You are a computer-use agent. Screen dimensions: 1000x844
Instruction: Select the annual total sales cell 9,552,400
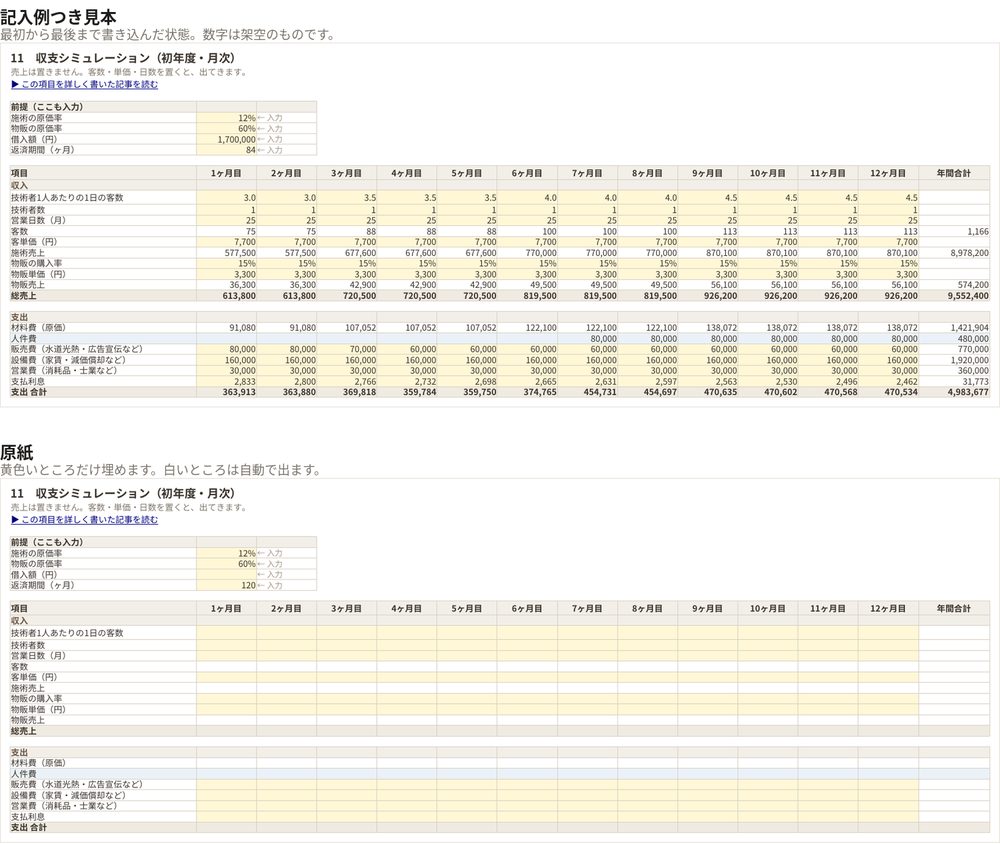955,296
